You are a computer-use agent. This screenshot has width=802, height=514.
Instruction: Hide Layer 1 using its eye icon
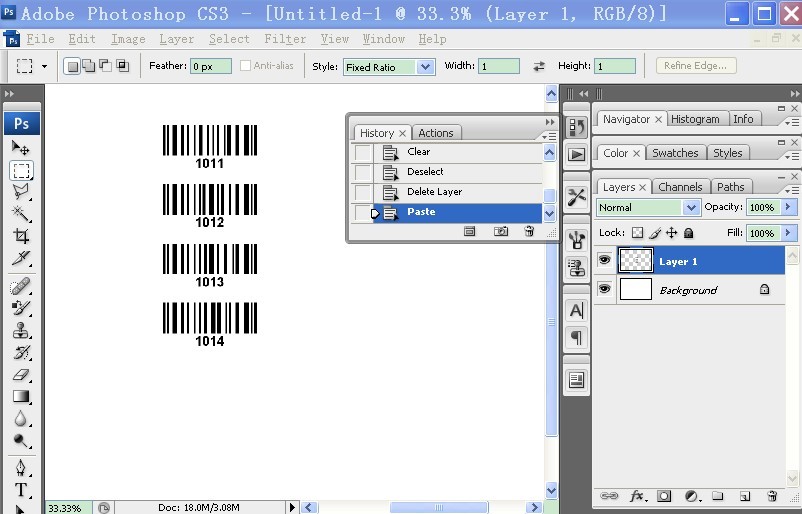tap(604, 261)
